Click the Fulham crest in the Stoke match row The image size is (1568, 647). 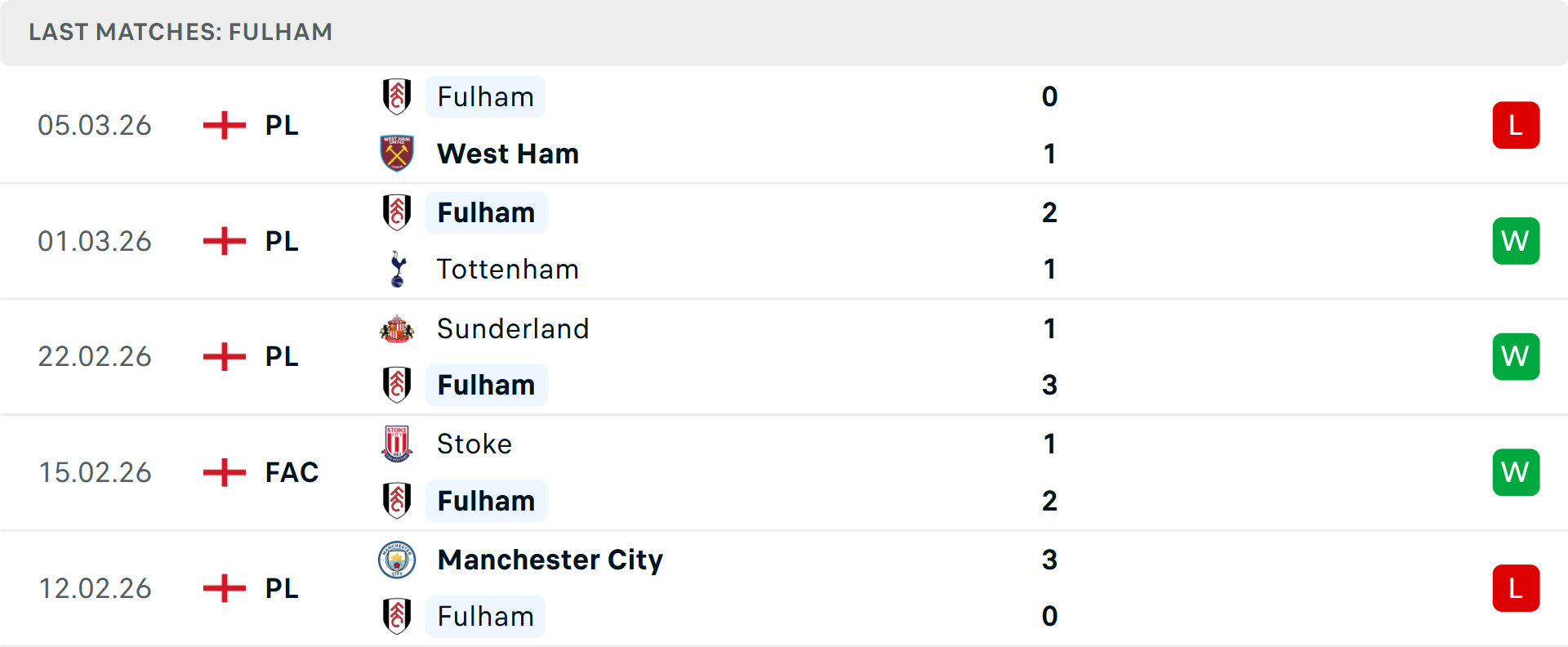(x=397, y=501)
